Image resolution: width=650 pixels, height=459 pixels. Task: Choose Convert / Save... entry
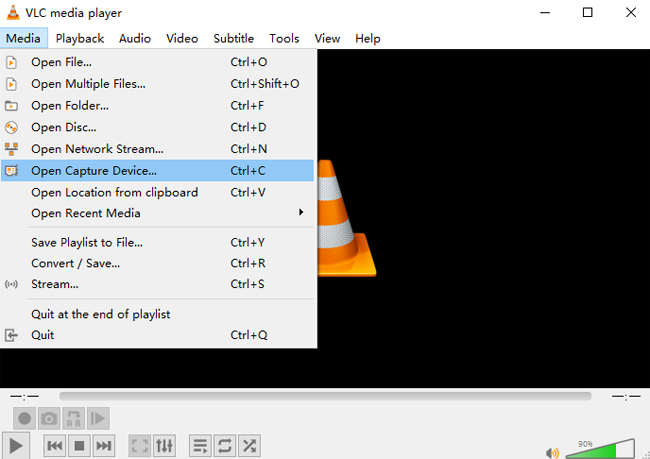tap(158, 263)
